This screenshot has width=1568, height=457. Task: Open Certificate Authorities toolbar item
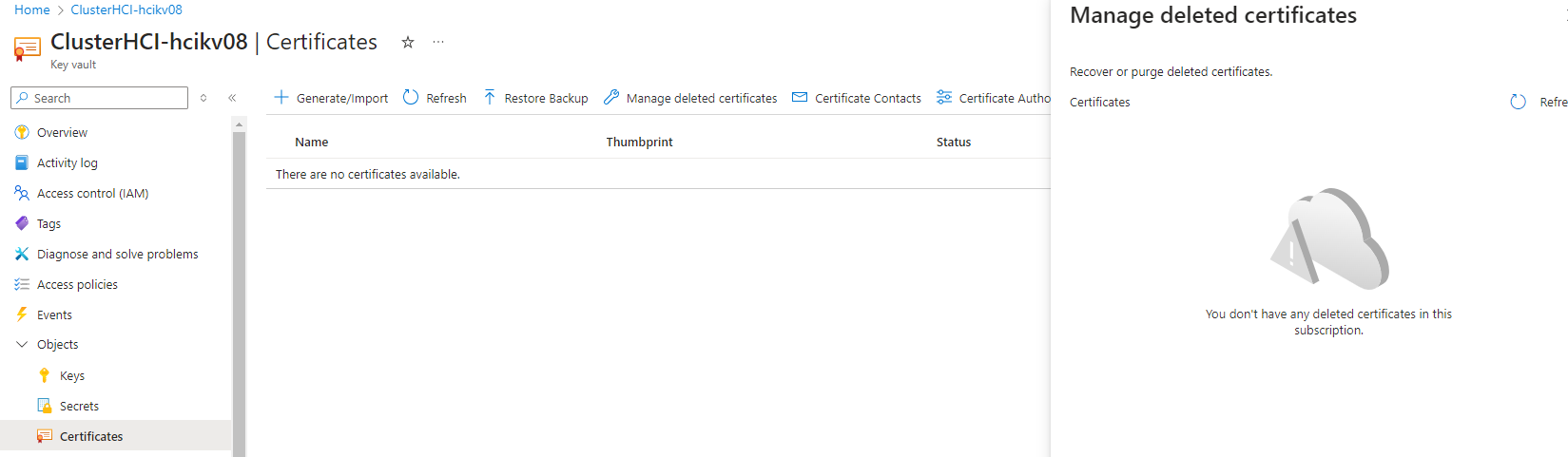pyautogui.click(x=994, y=98)
